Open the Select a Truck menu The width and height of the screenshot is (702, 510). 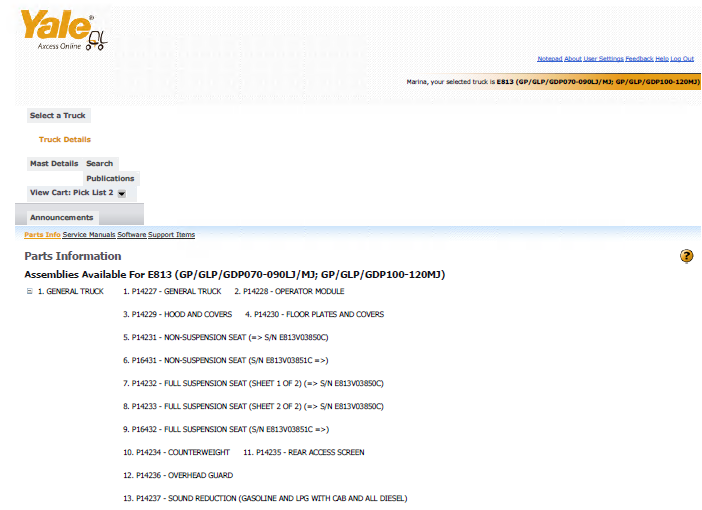click(x=57, y=116)
